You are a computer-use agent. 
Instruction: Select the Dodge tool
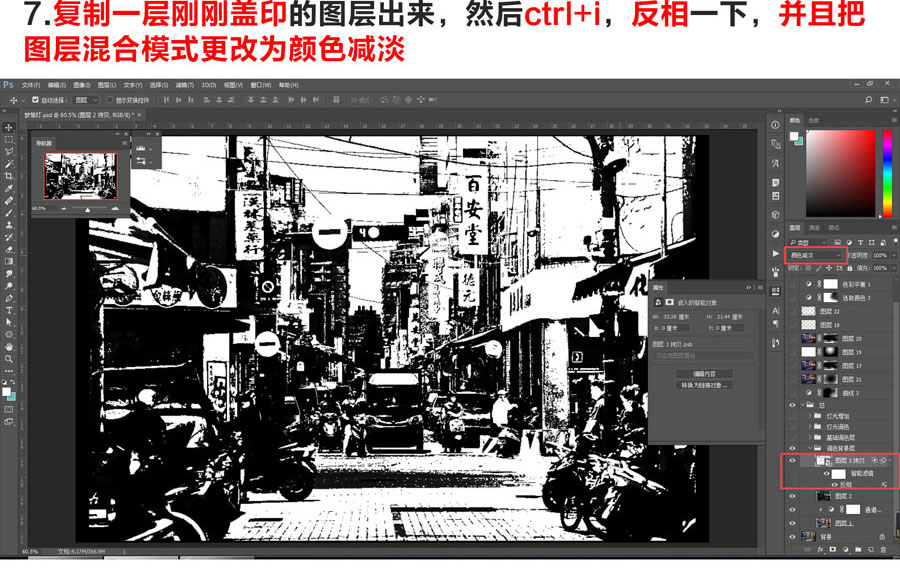9,285
